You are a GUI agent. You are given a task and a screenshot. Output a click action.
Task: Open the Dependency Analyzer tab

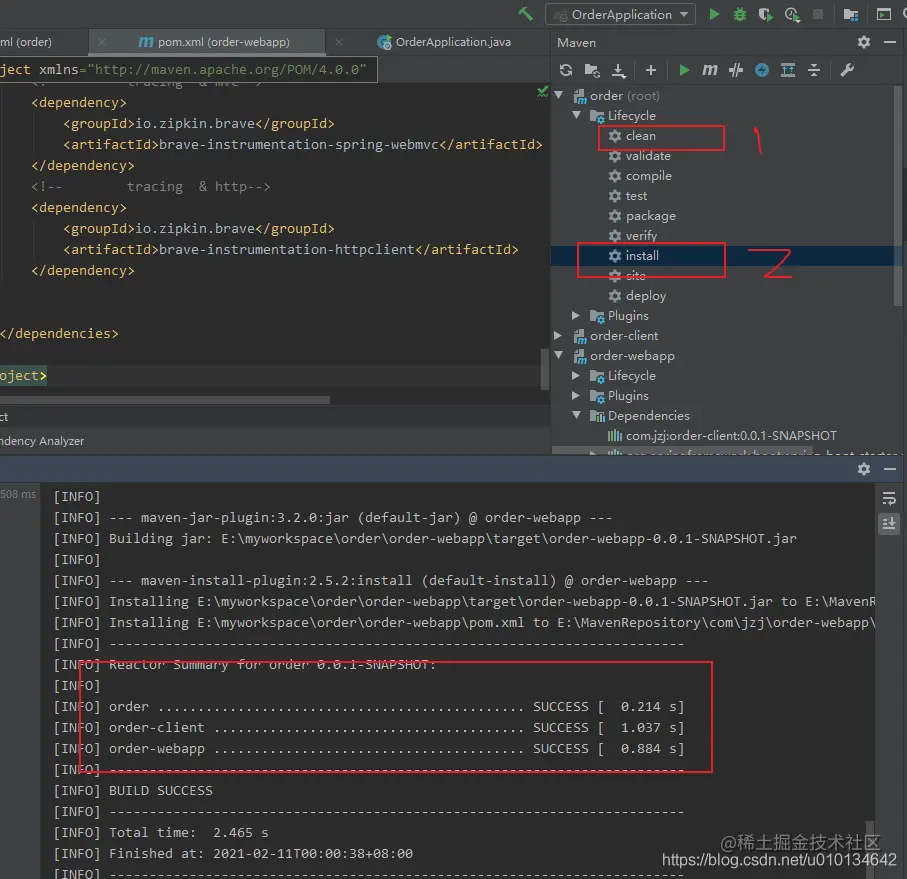coord(42,441)
